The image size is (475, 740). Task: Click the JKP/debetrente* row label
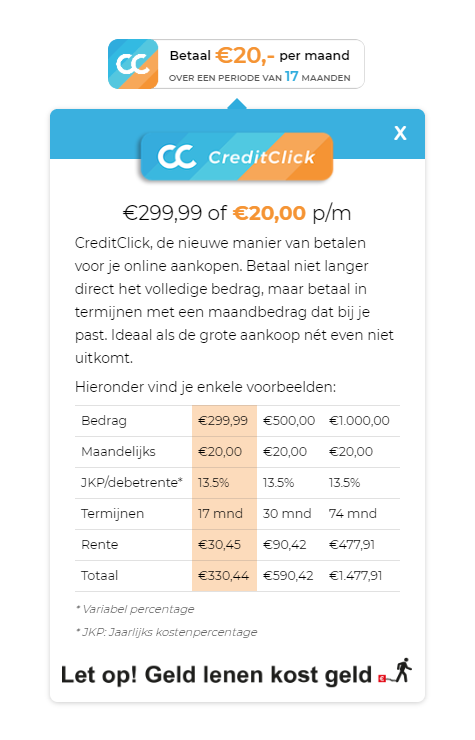(x=132, y=482)
